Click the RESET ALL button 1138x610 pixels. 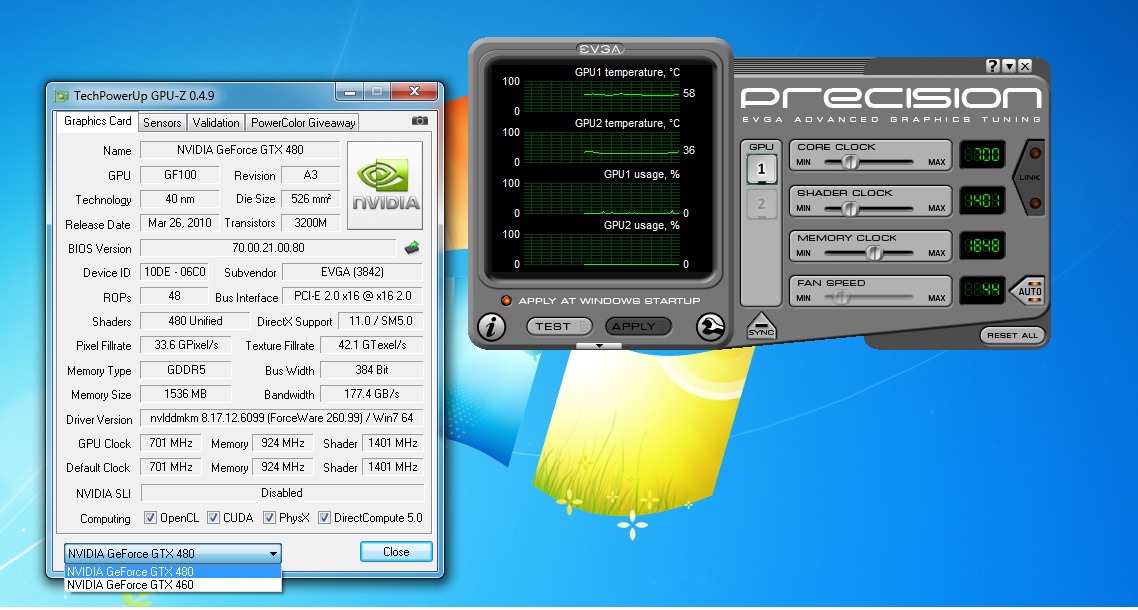(x=1012, y=336)
